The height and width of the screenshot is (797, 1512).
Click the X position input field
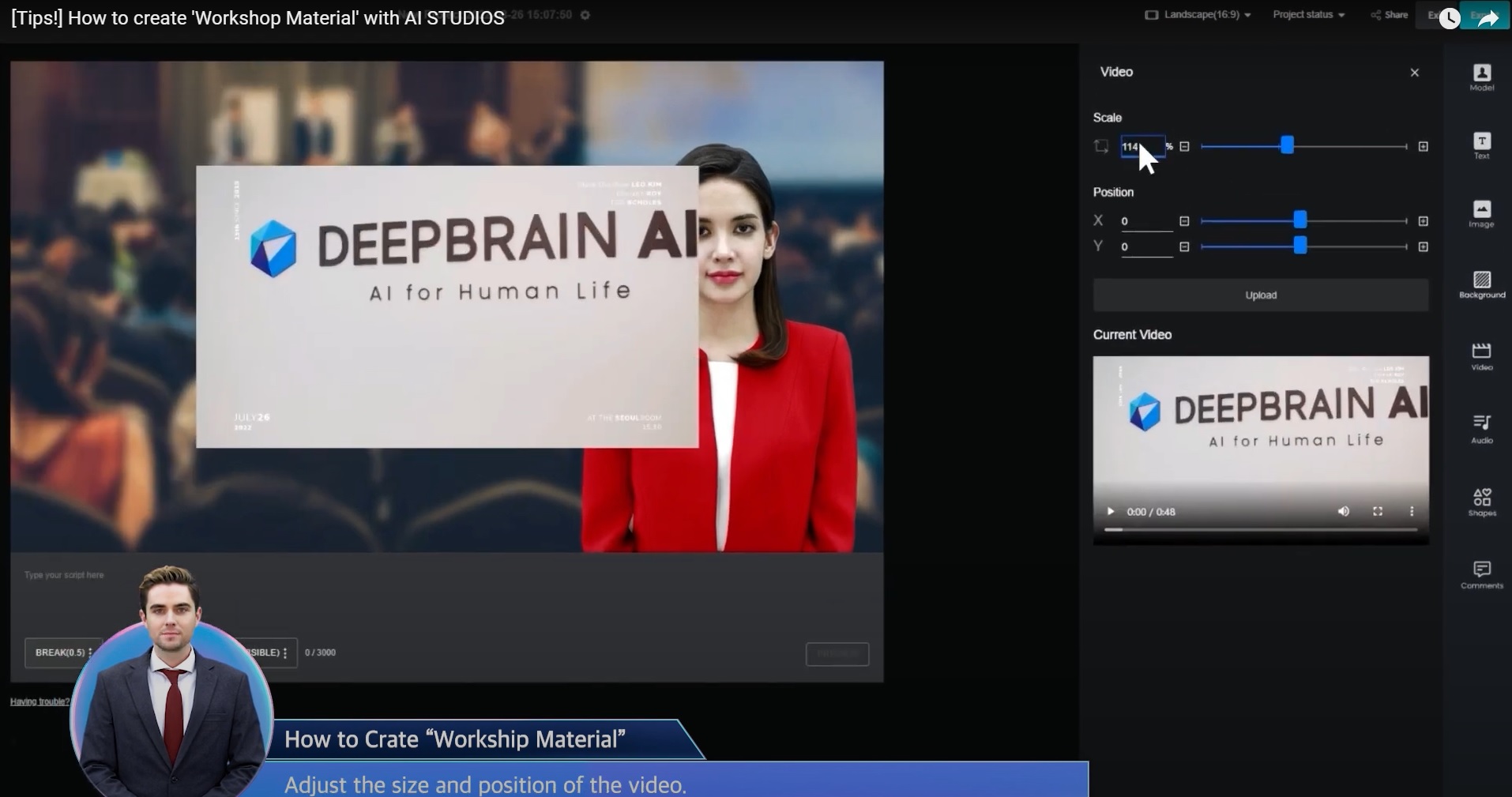(x=1145, y=221)
